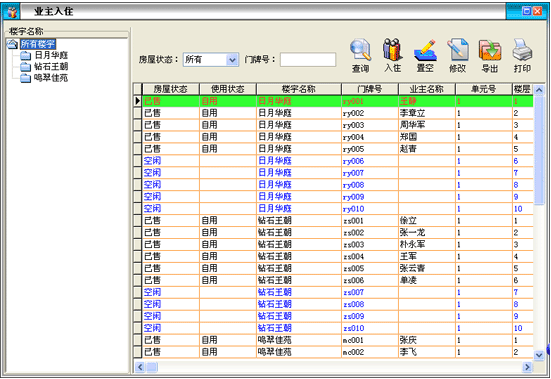
Task: Click the 导出 export toolbar icon
Action: (x=490, y=55)
